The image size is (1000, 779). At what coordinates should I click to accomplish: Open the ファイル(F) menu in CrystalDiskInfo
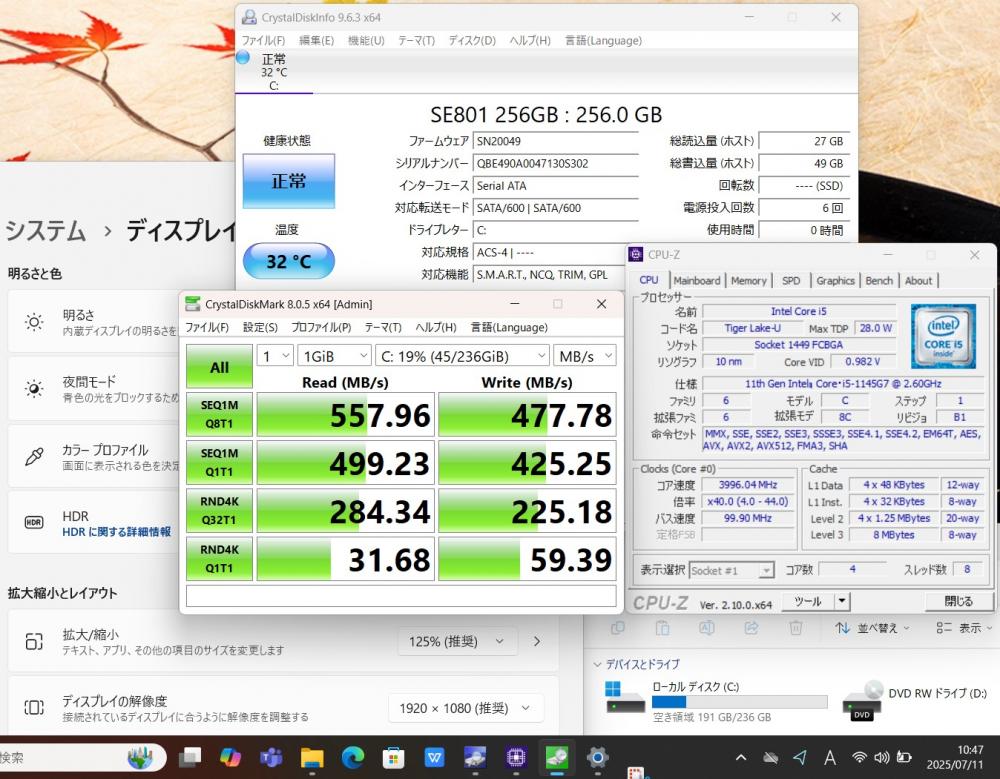tap(263, 40)
